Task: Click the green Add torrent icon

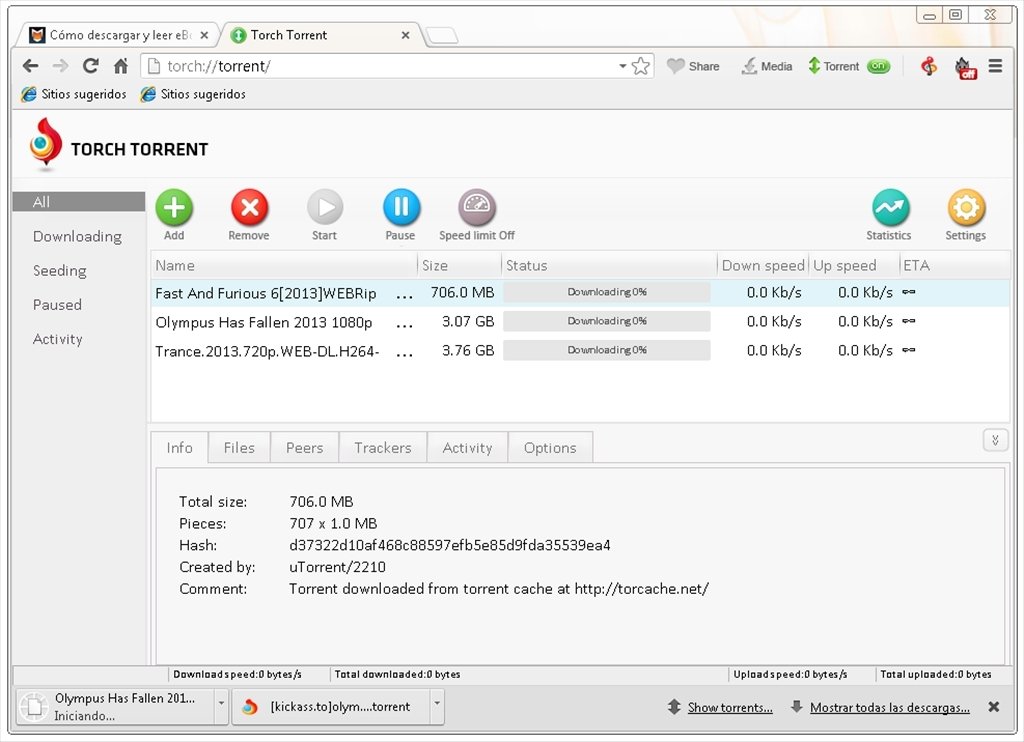Action: 174,208
